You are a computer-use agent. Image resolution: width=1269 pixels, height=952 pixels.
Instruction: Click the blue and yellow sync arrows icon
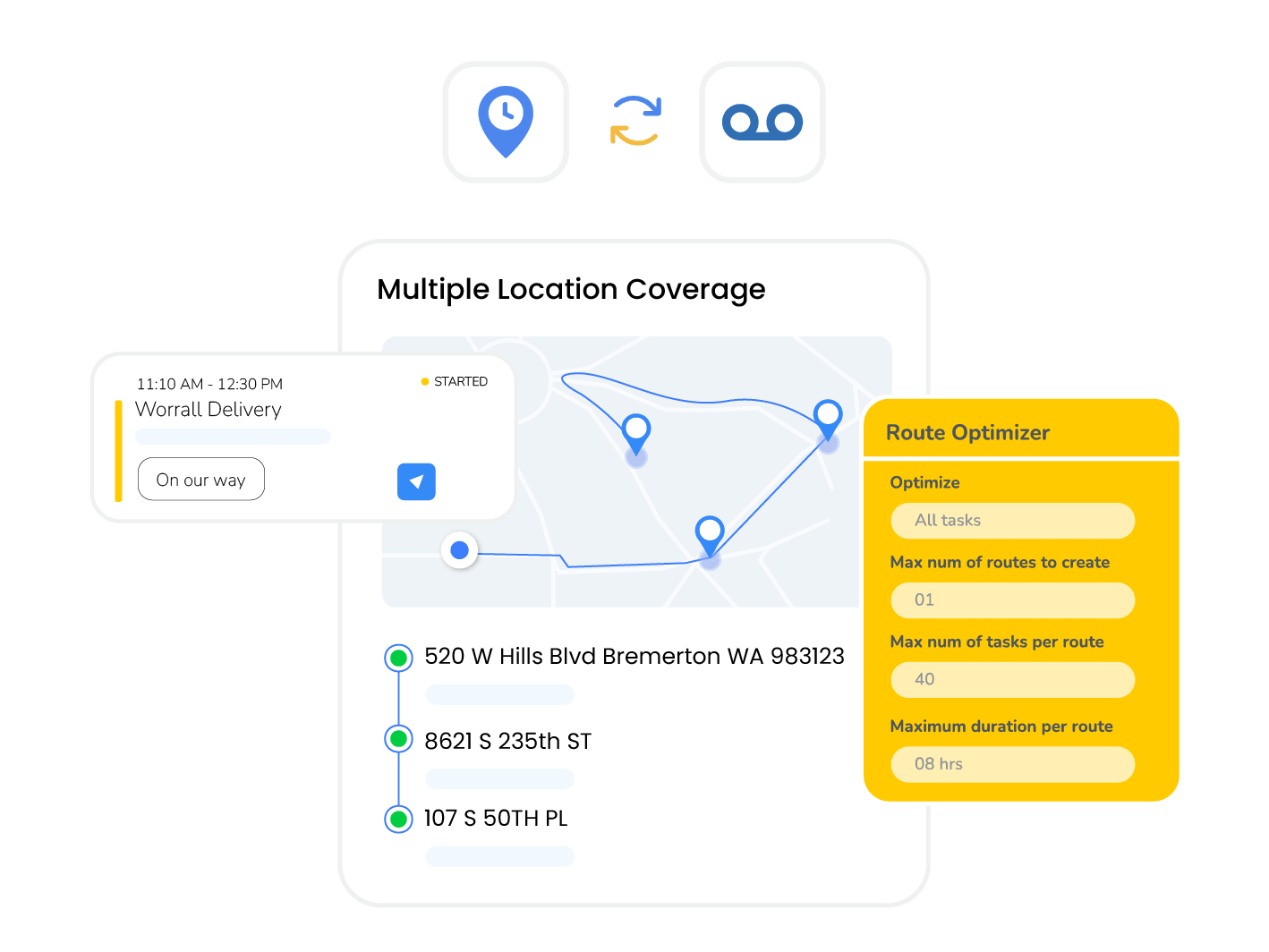635,121
